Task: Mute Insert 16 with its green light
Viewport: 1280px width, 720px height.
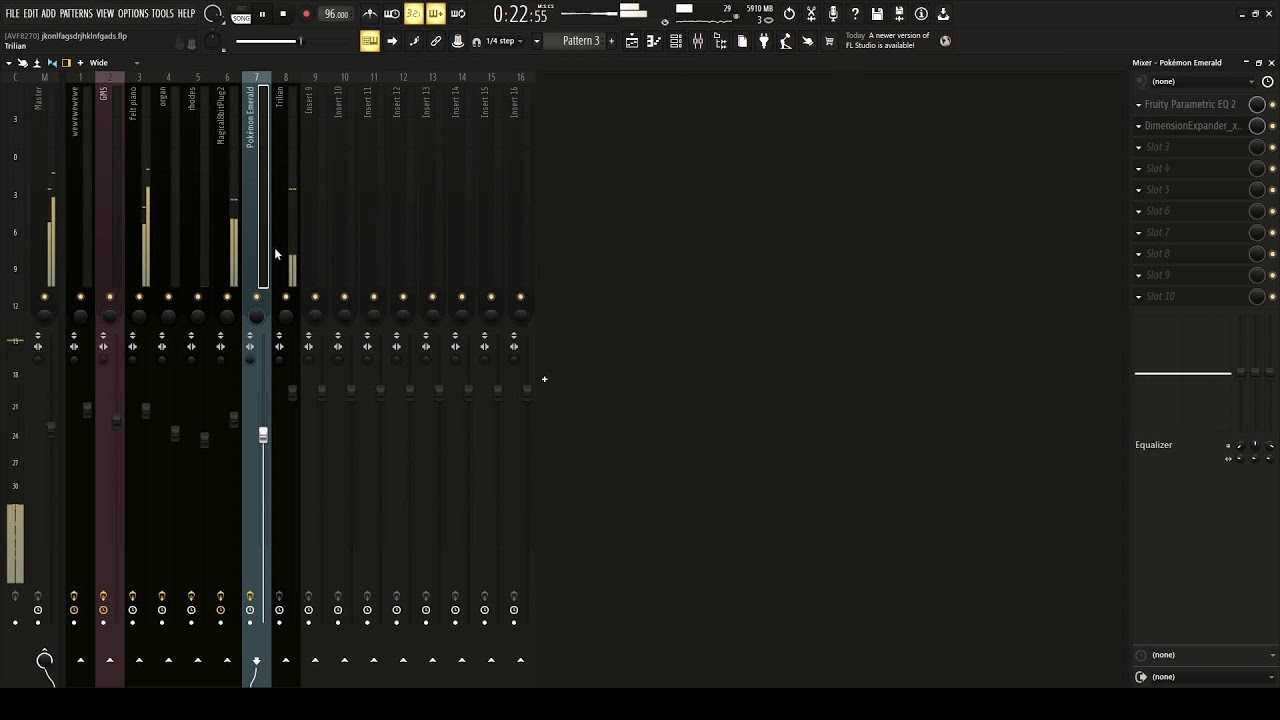Action: pos(520,297)
